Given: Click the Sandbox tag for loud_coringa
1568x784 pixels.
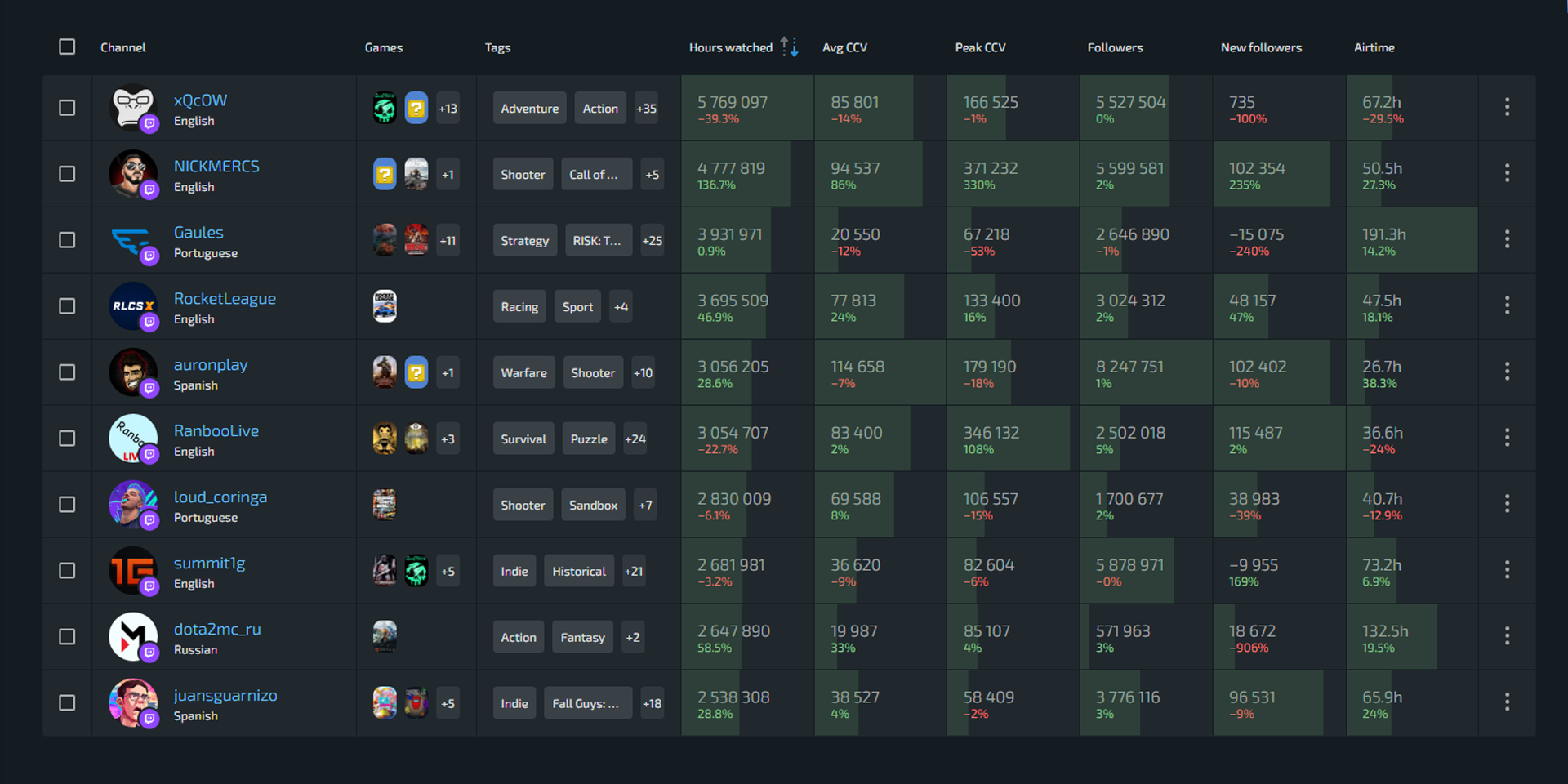Looking at the screenshot, I should (593, 505).
